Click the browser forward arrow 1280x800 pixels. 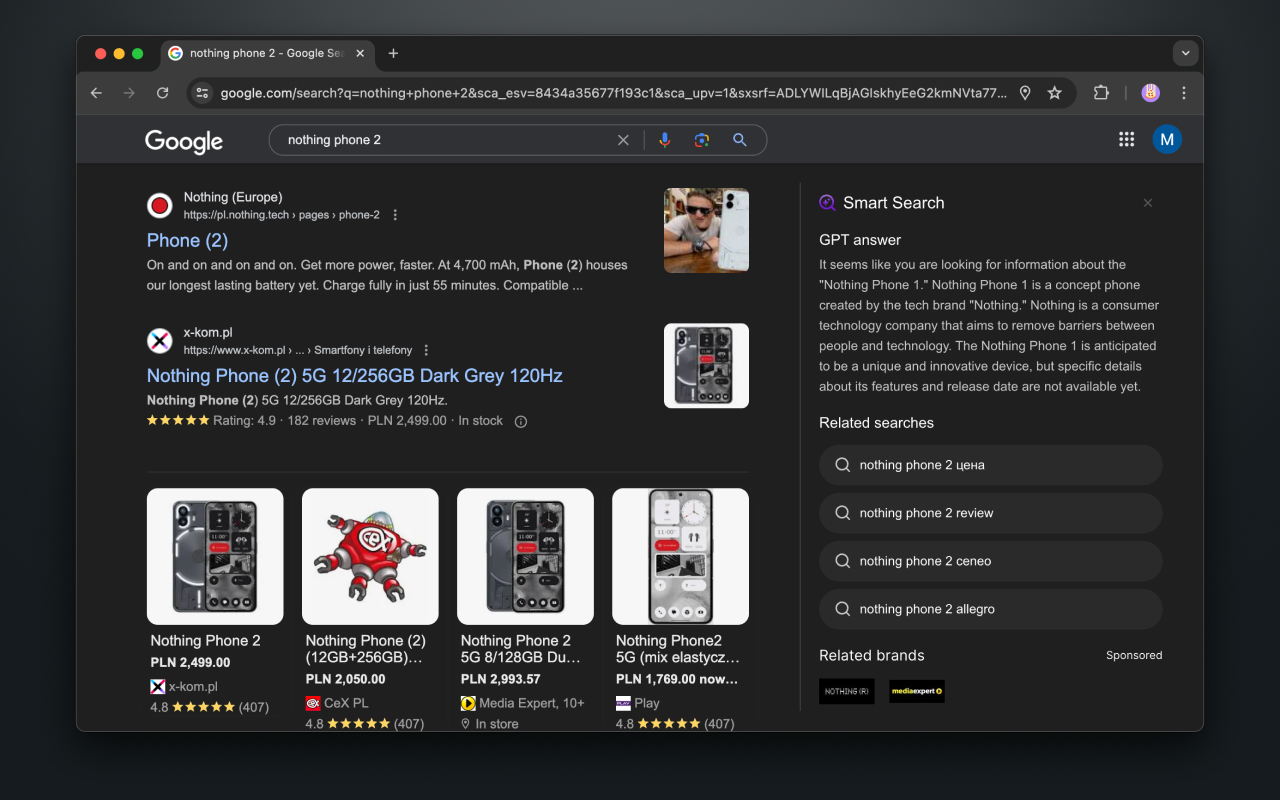point(129,93)
